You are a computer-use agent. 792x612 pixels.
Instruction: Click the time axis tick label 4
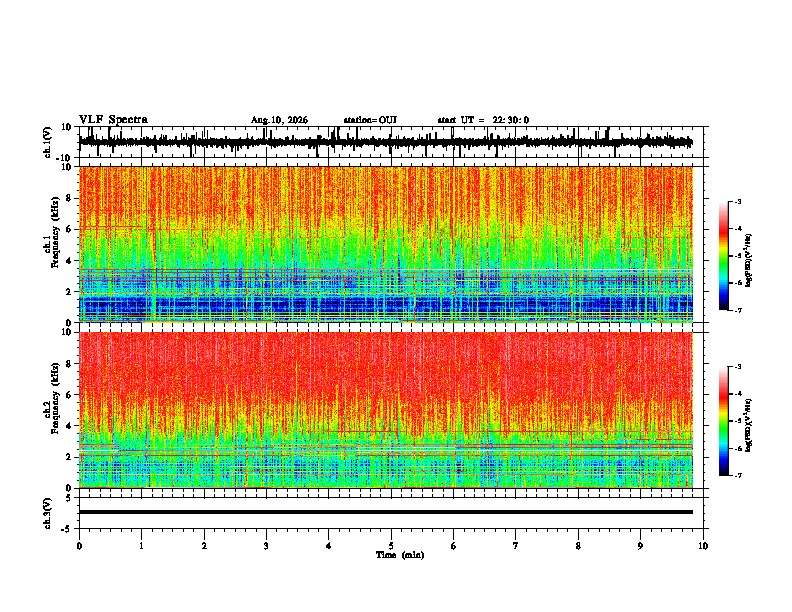pyautogui.click(x=329, y=546)
